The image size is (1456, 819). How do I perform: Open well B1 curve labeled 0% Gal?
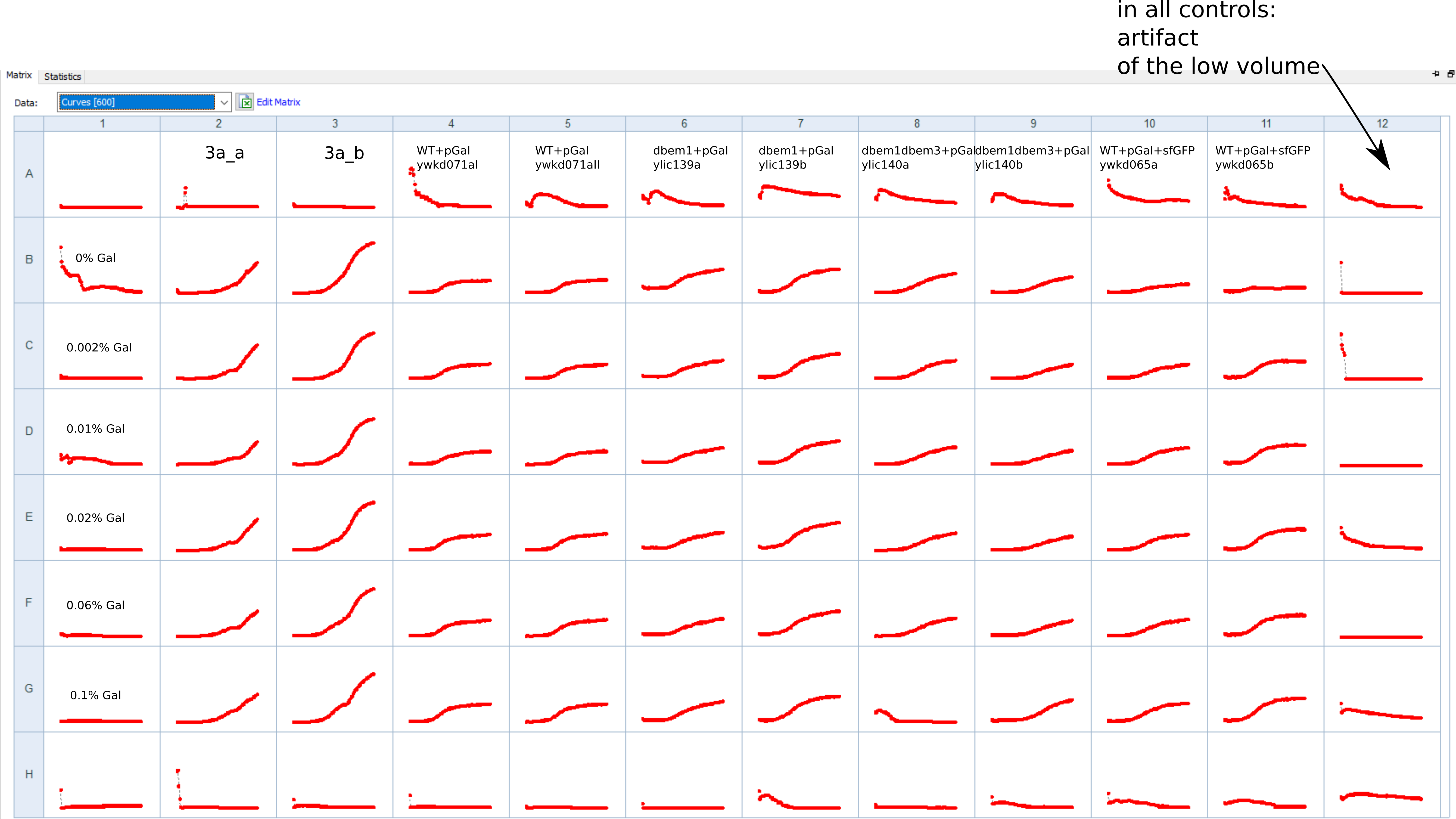click(102, 260)
